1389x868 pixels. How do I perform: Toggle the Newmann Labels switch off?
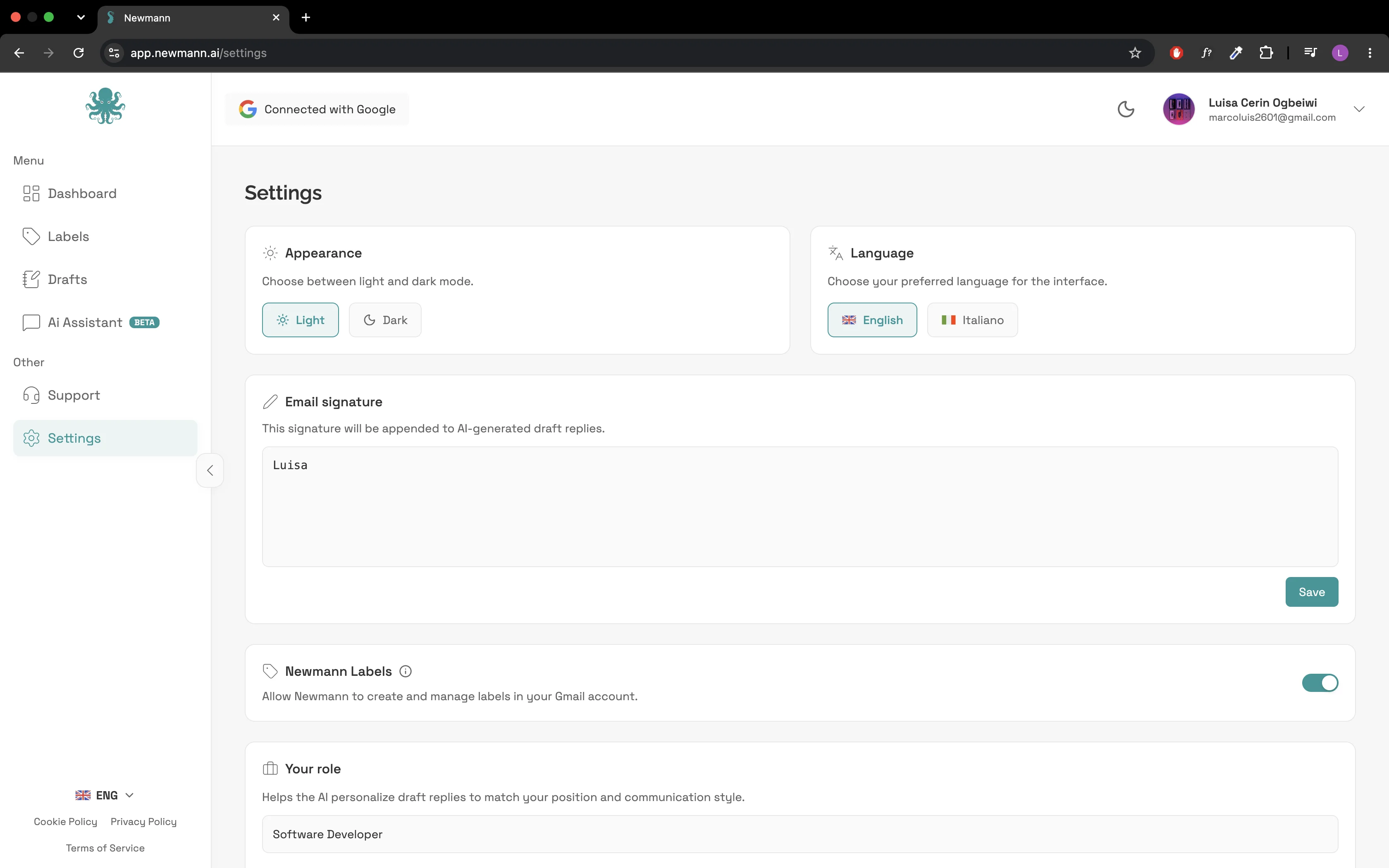[x=1320, y=682]
